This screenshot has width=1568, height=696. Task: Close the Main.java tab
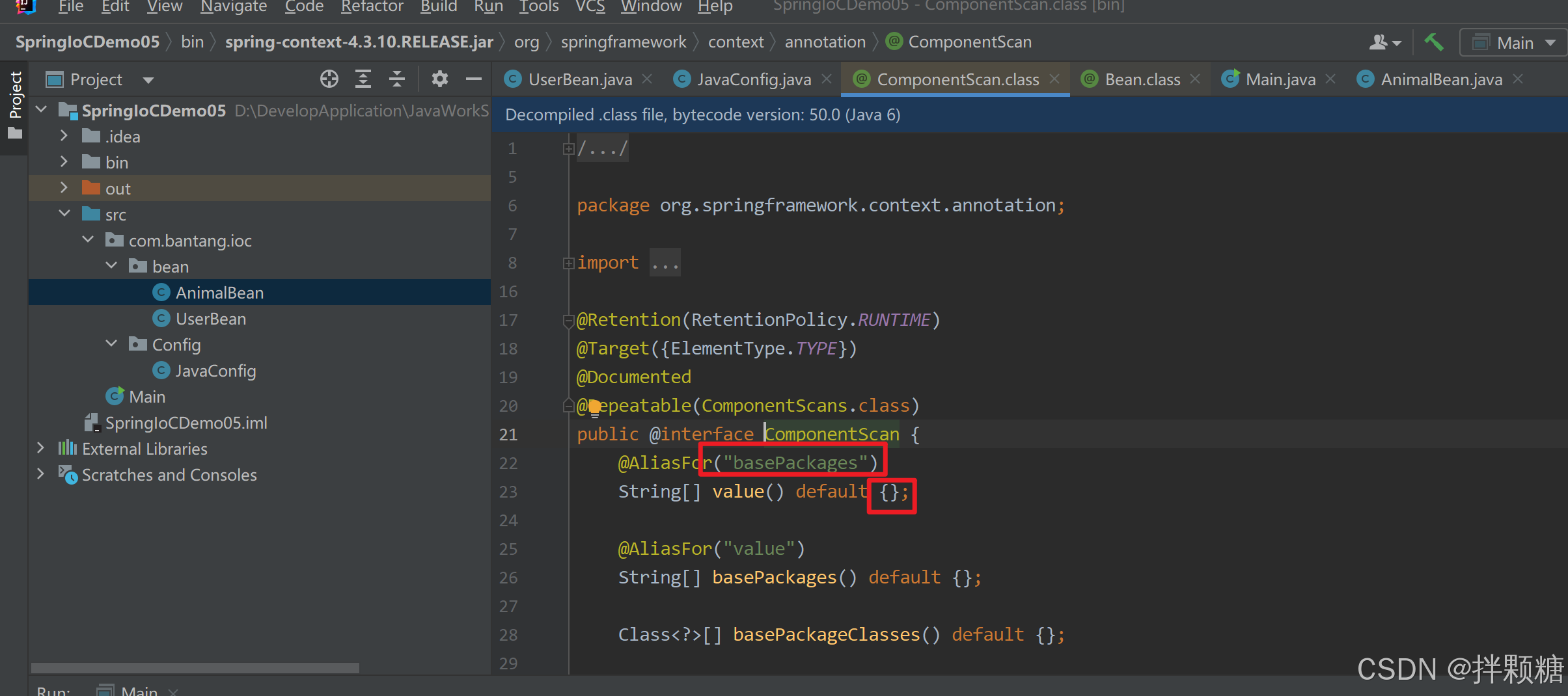(x=1330, y=79)
